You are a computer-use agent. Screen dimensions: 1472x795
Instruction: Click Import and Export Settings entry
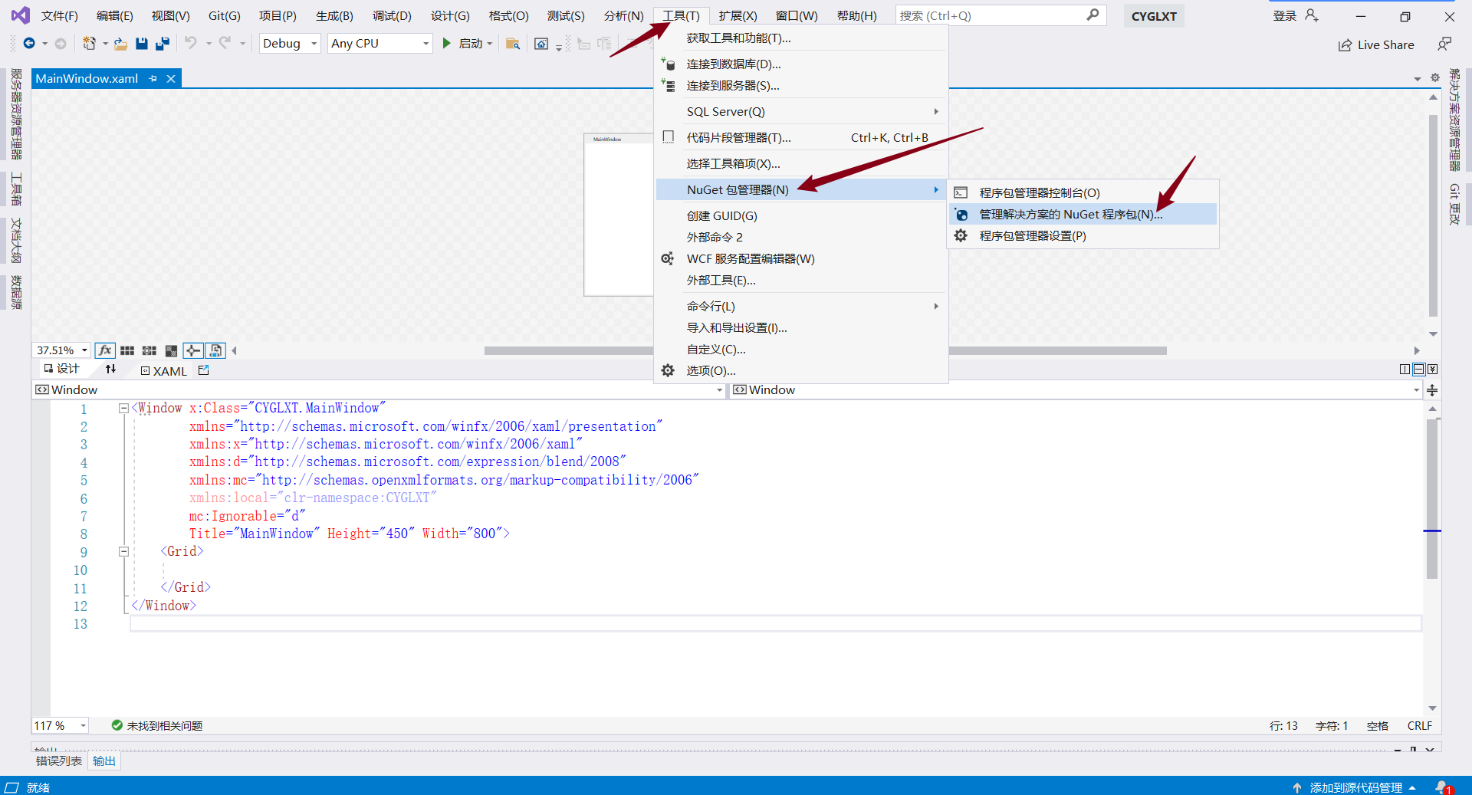(x=800, y=328)
